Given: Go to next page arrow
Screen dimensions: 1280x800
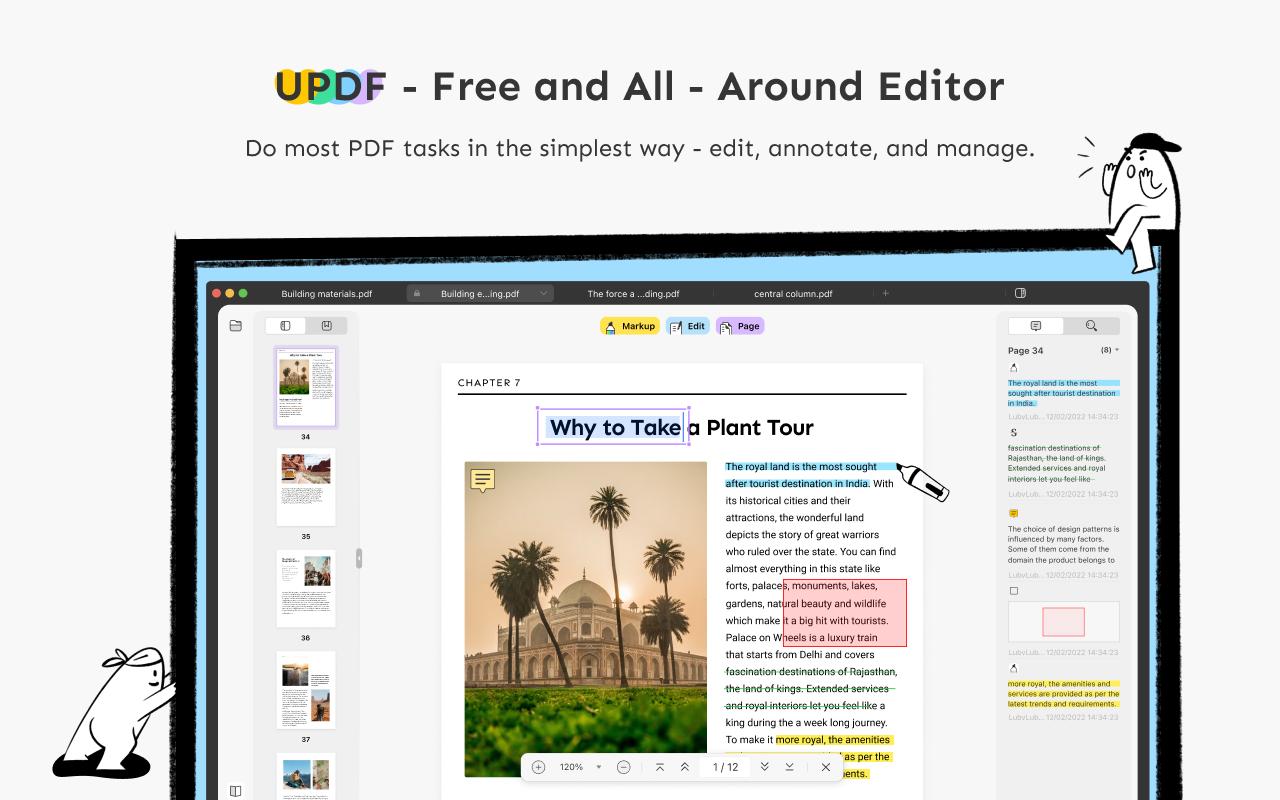Looking at the screenshot, I should (x=764, y=767).
